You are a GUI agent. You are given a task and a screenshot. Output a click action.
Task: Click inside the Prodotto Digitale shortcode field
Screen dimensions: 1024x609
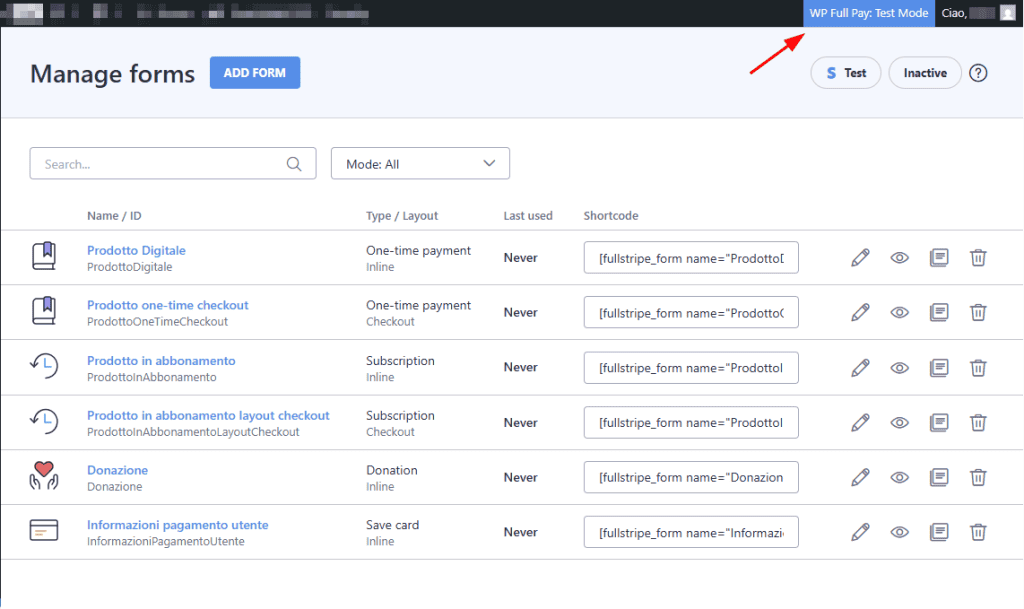coord(690,257)
